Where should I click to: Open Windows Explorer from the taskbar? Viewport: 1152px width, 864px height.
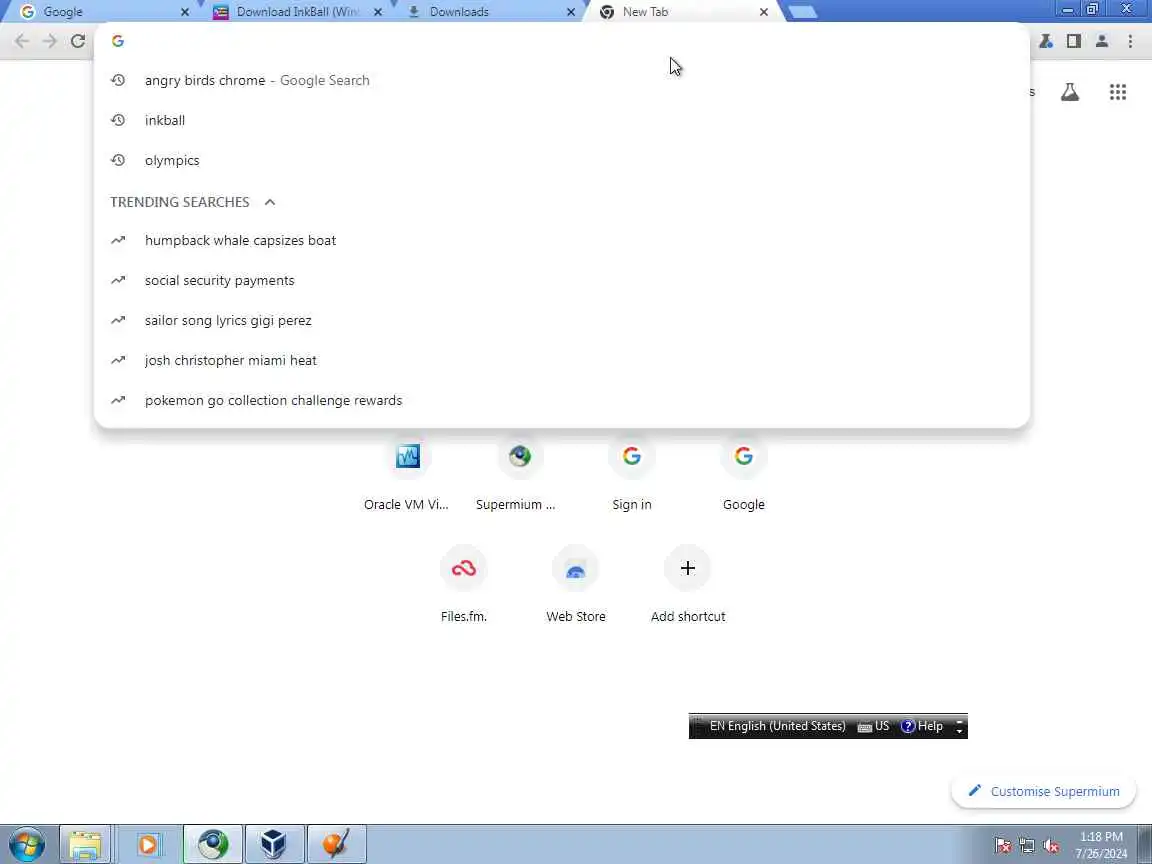click(x=85, y=844)
